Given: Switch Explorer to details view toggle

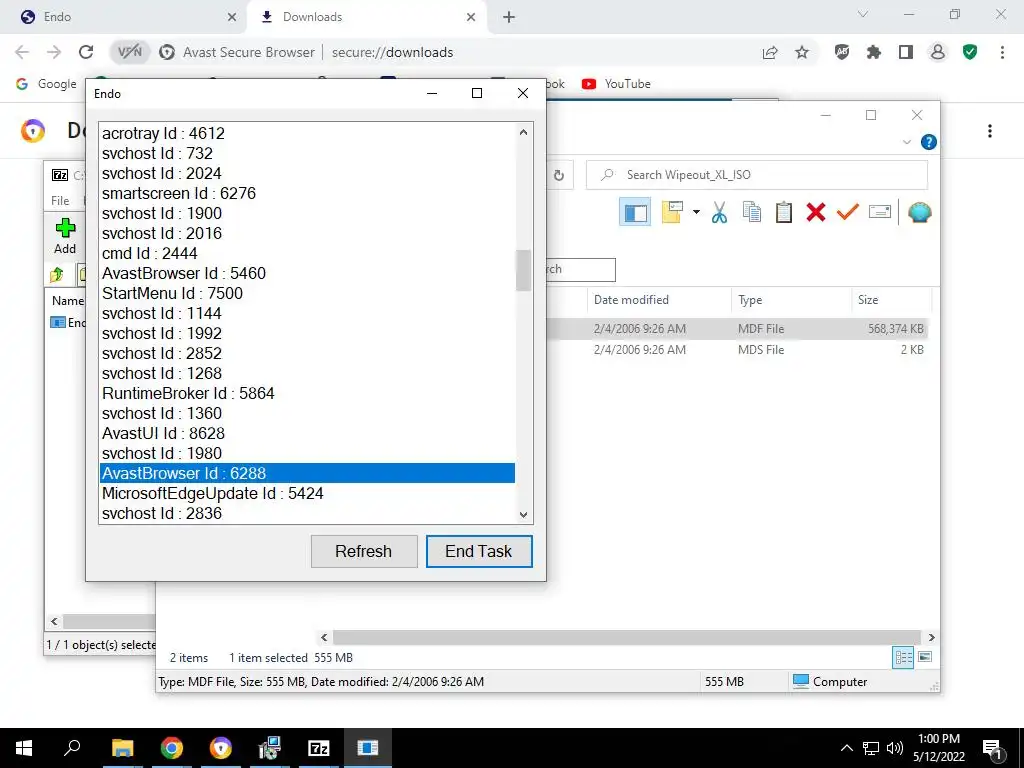Looking at the screenshot, I should 904,657.
